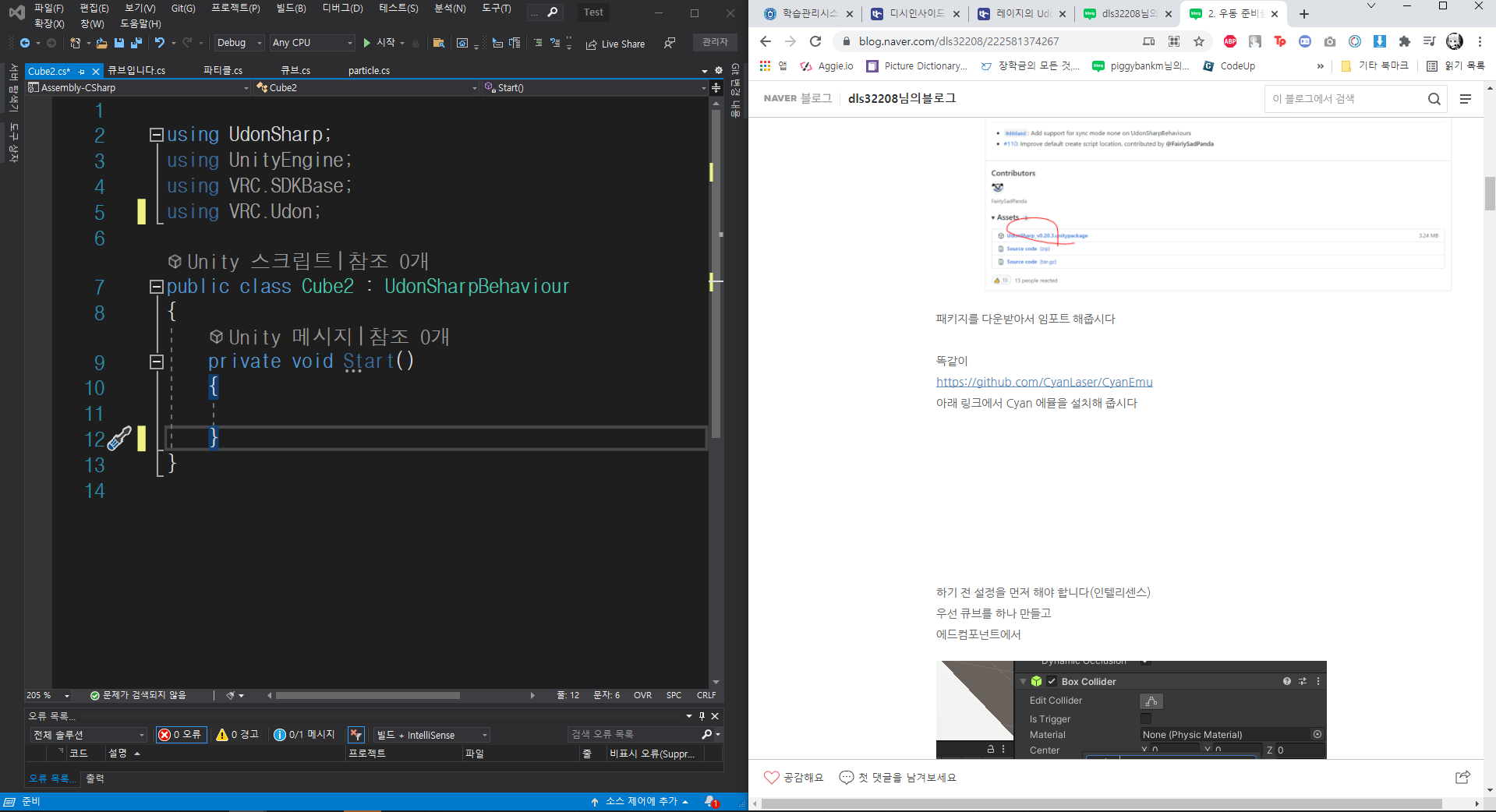Toggle the 0 경고 warnings filter
This screenshot has height=812, width=1496.
[238, 734]
